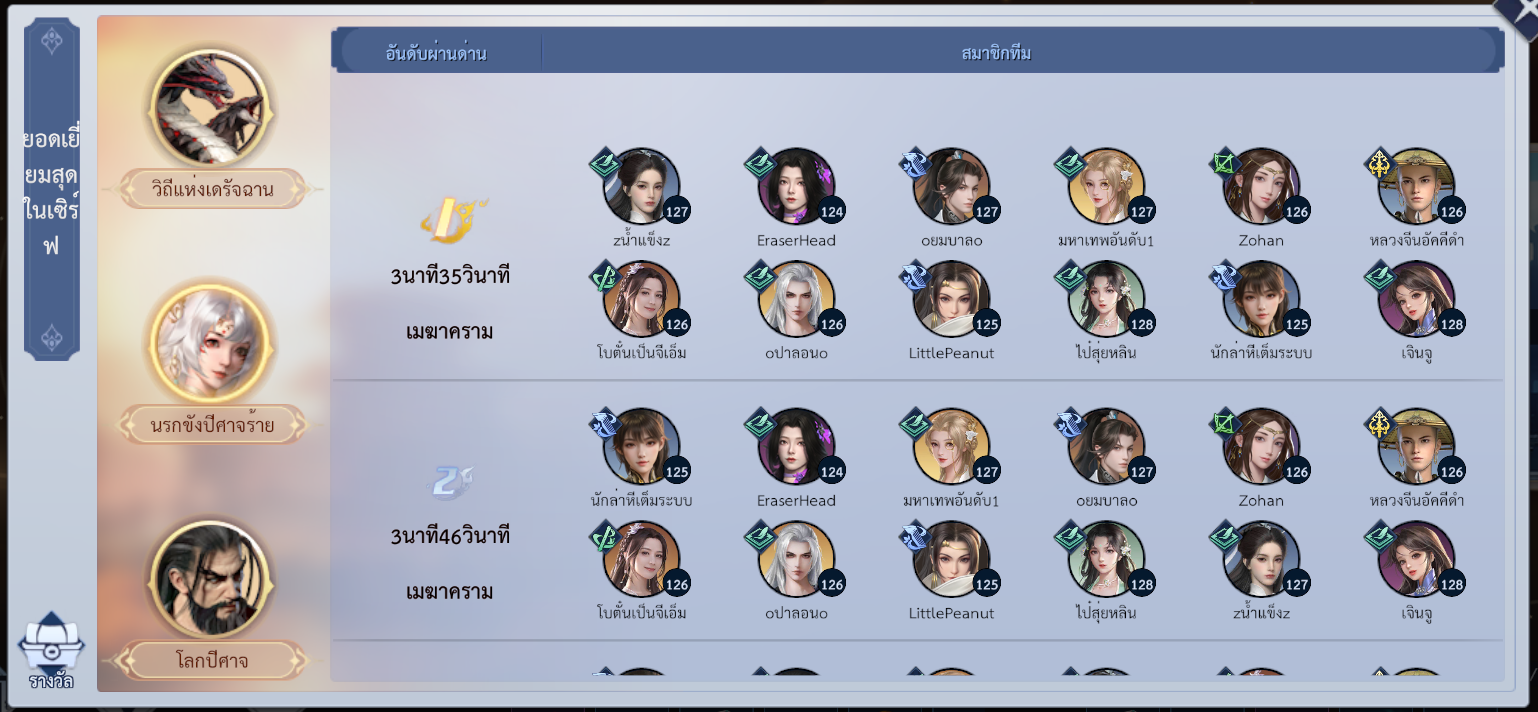1538x712 pixels.
Task: Click the นรกขังปีศาจร้าย label tab
Action: click(x=213, y=425)
